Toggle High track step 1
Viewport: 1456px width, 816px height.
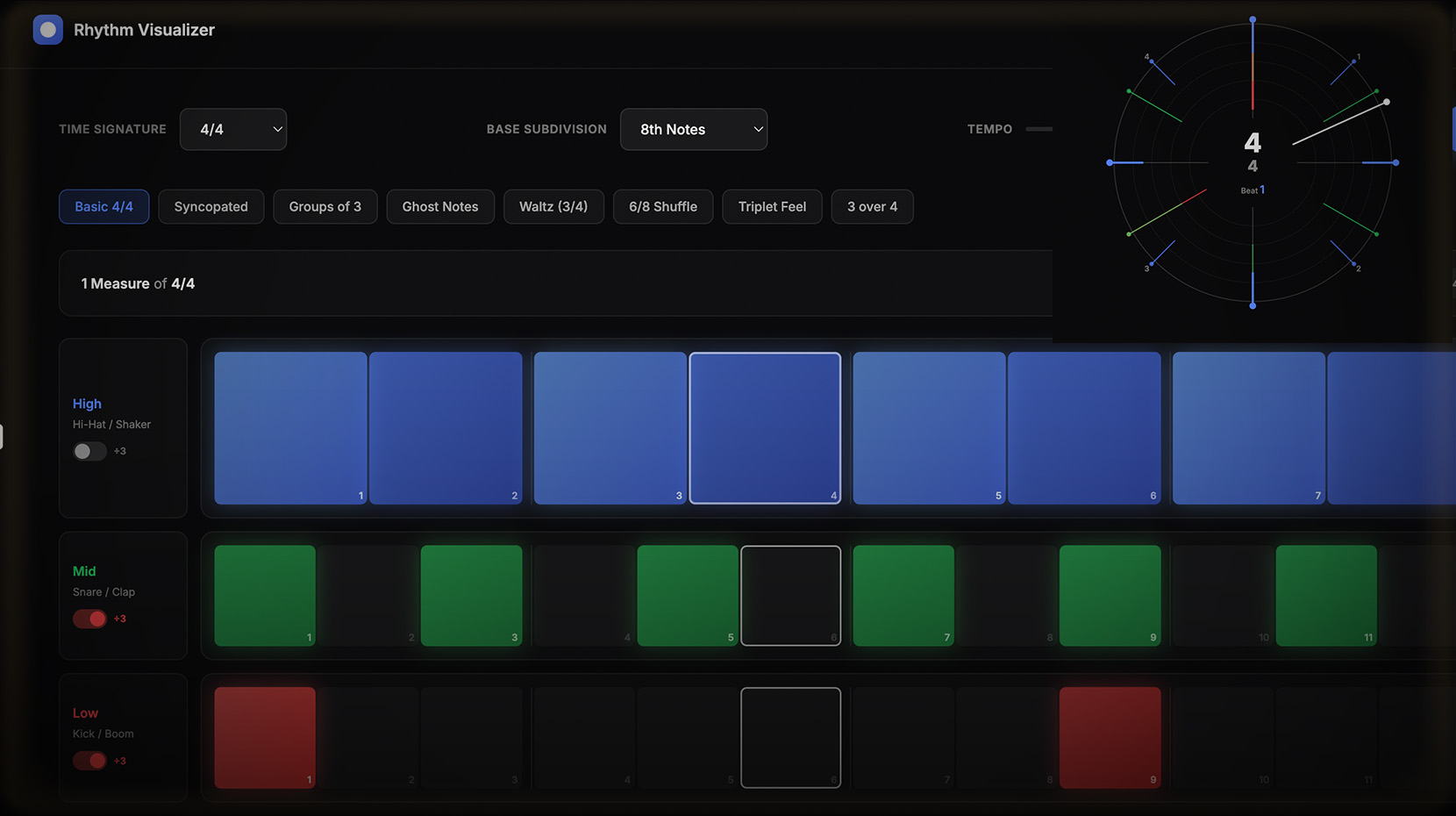[x=290, y=428]
